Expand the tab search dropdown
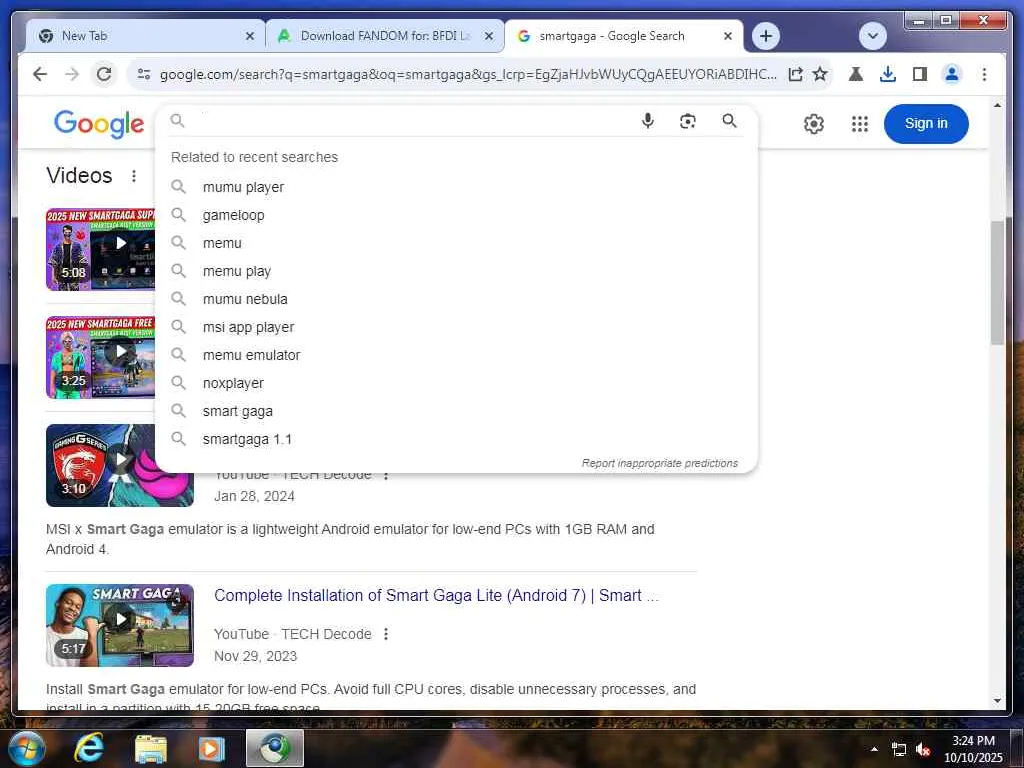Image resolution: width=1024 pixels, height=768 pixels. (x=872, y=36)
